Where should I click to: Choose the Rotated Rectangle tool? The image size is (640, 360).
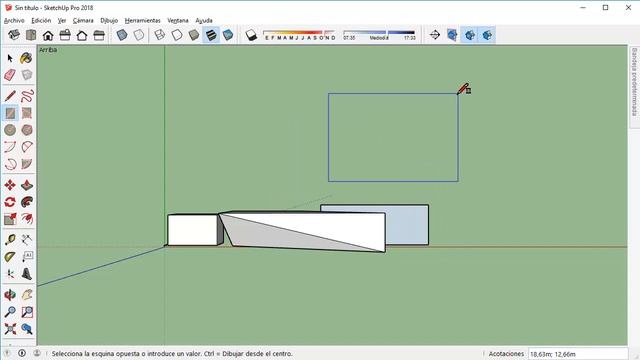tap(27, 113)
